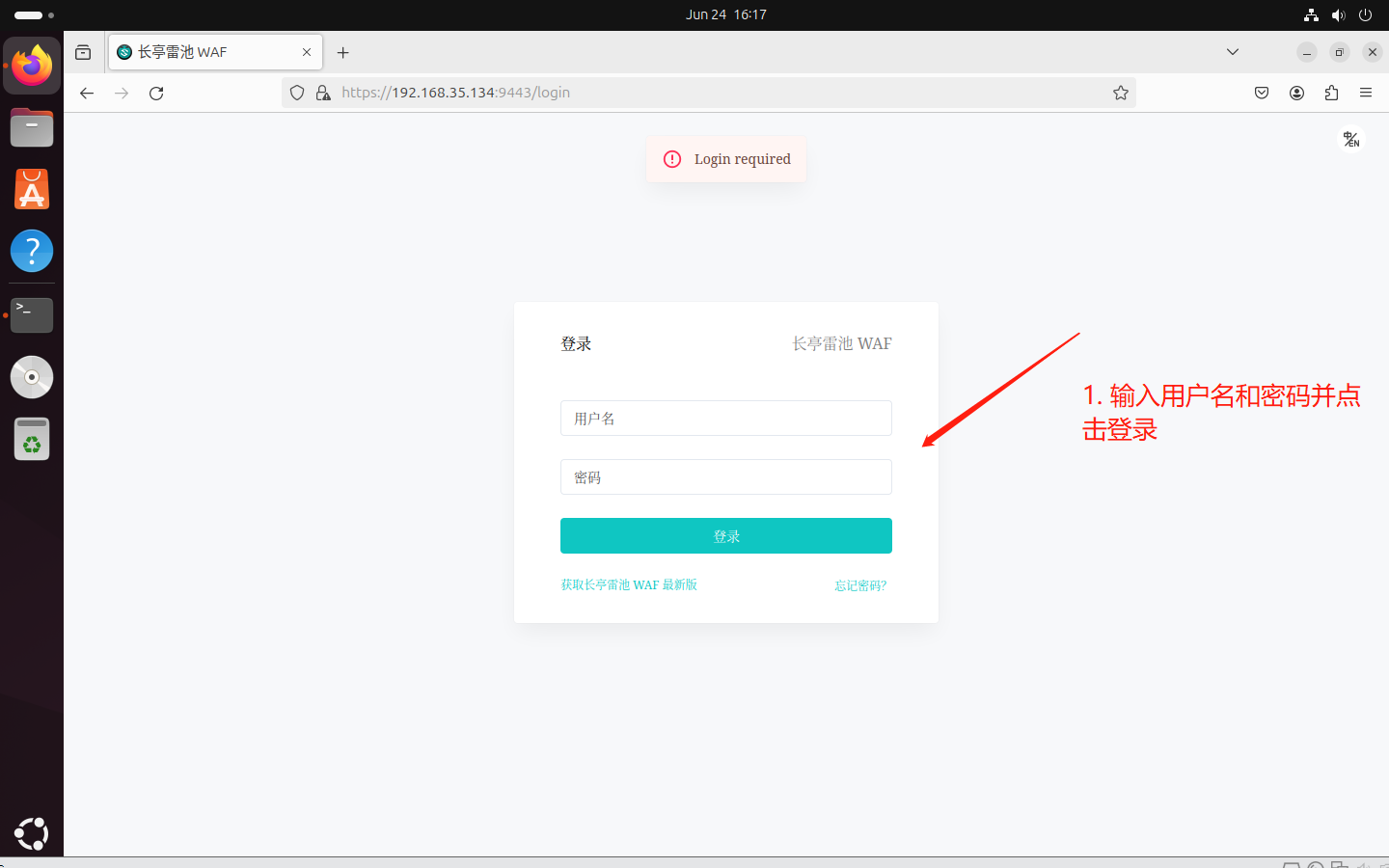Screen dimensions: 1389x868
Task: Bookmark this page with the star icon
Action: click(1121, 93)
